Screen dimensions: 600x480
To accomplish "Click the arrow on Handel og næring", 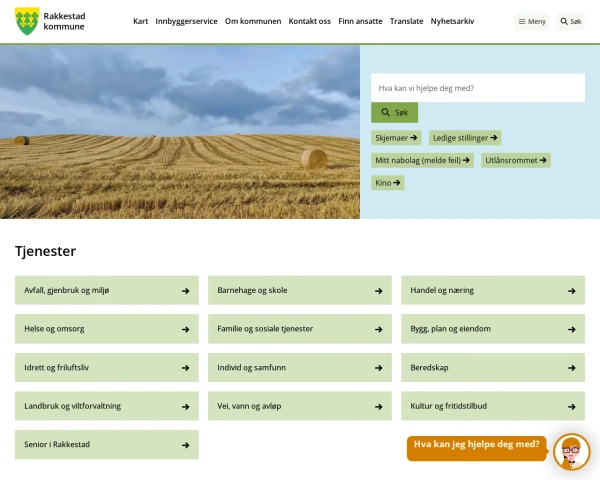I will tap(571, 291).
